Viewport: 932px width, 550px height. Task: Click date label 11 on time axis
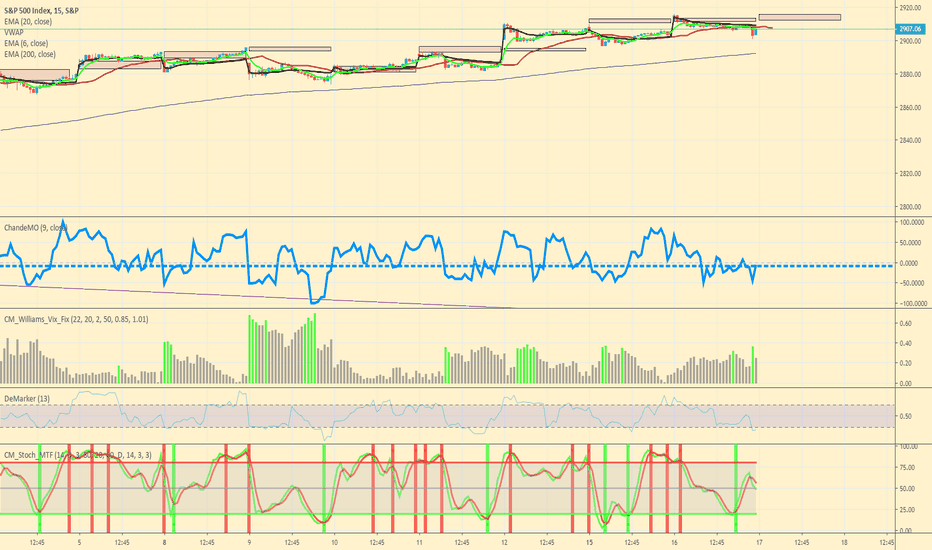tap(420, 542)
